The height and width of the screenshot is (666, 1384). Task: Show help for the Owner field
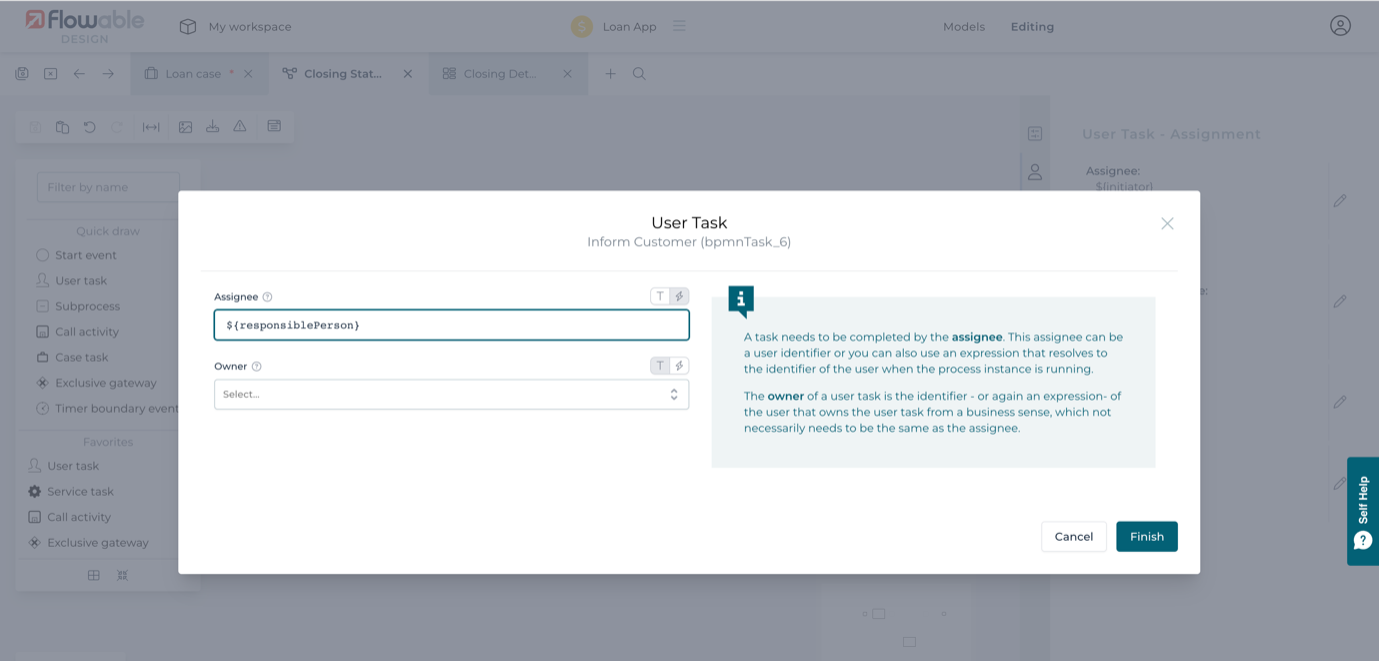tap(257, 367)
